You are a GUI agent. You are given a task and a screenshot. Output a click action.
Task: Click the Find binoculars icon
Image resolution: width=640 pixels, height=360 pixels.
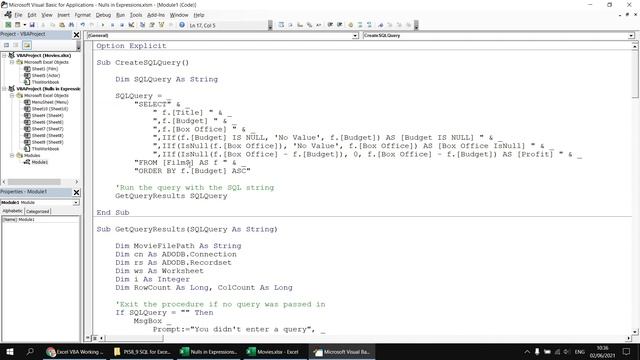coord(71,25)
